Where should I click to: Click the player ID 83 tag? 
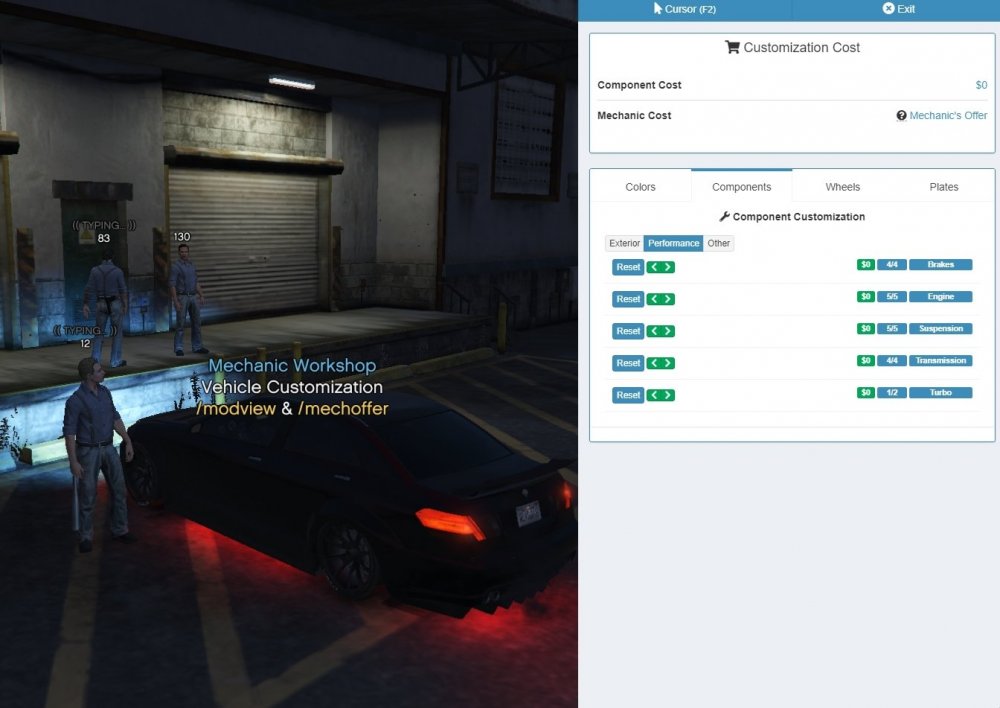click(103, 239)
